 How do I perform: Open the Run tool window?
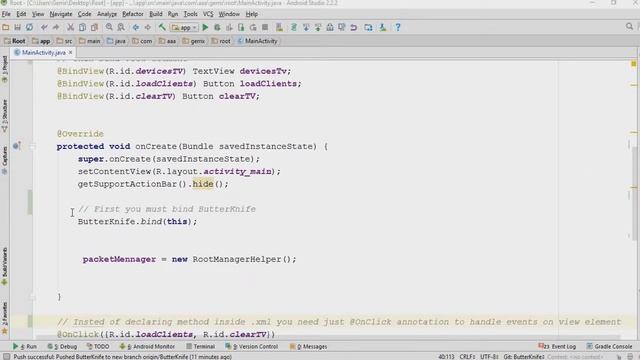coord(24,346)
